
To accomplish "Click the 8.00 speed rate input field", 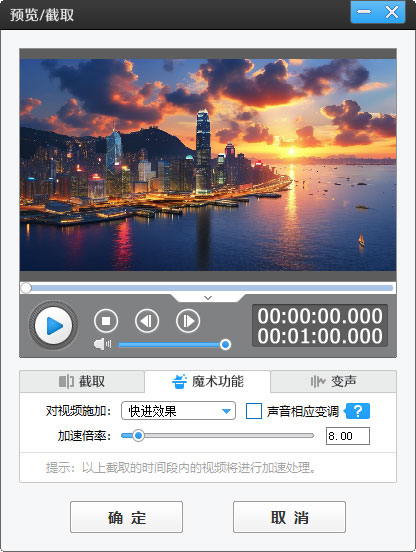I will click(x=348, y=436).
